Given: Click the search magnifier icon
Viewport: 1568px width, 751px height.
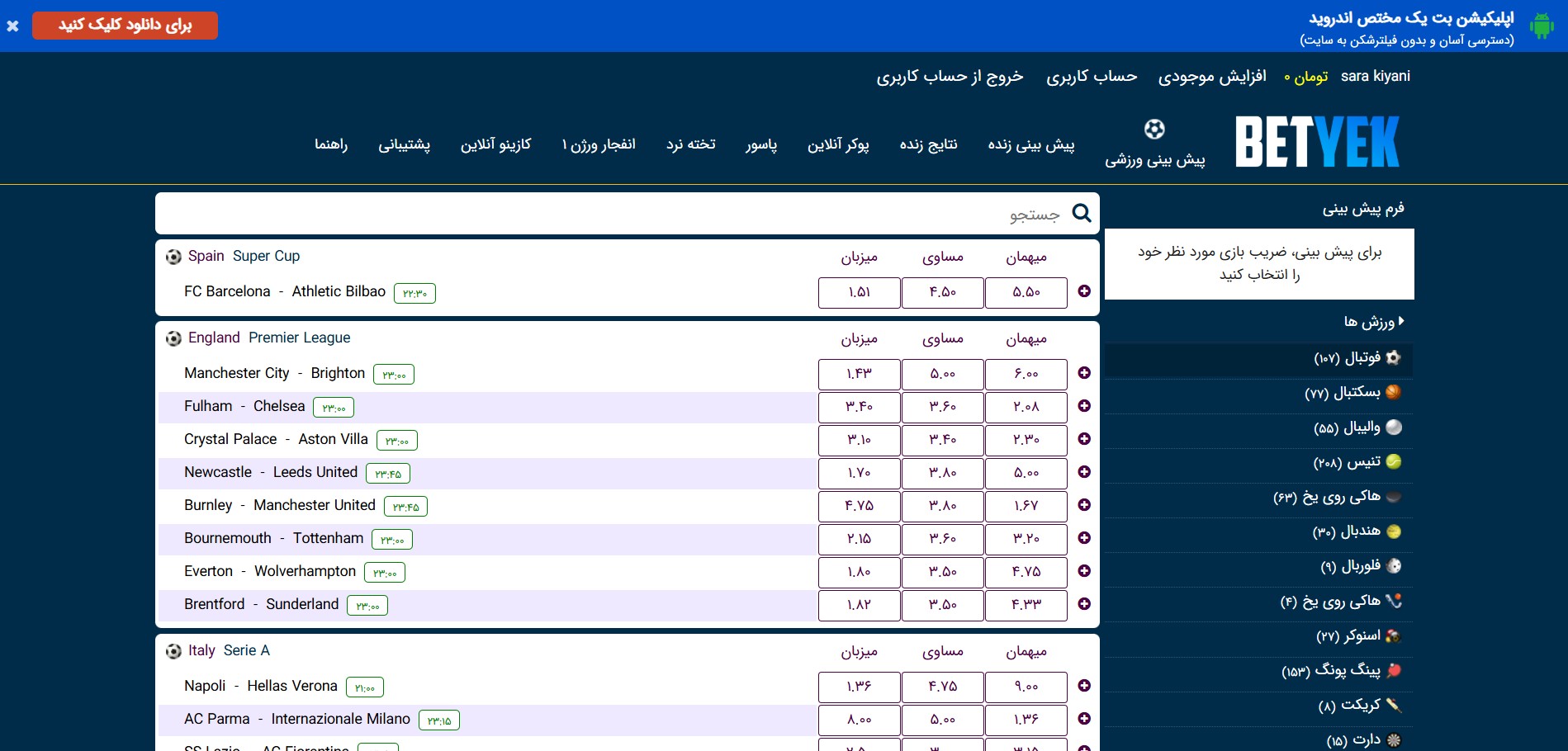Looking at the screenshot, I should (1082, 214).
